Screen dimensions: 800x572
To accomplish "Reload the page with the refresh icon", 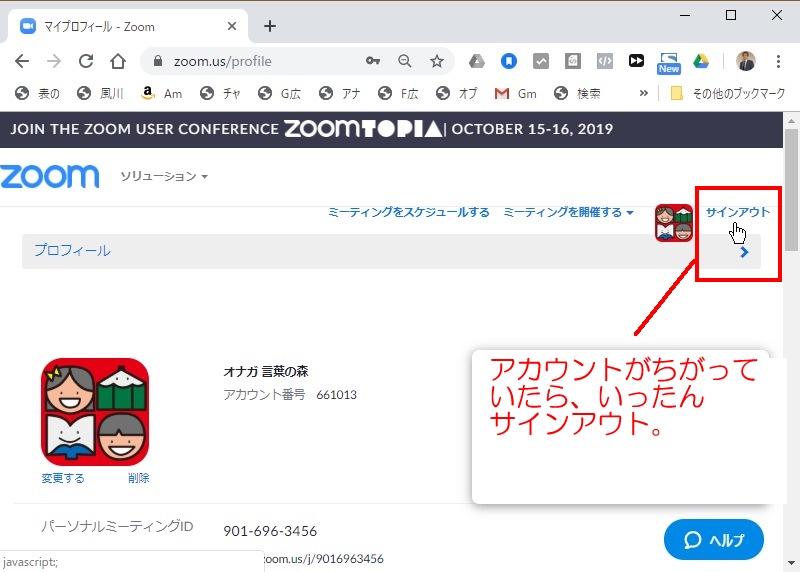I will point(86,61).
